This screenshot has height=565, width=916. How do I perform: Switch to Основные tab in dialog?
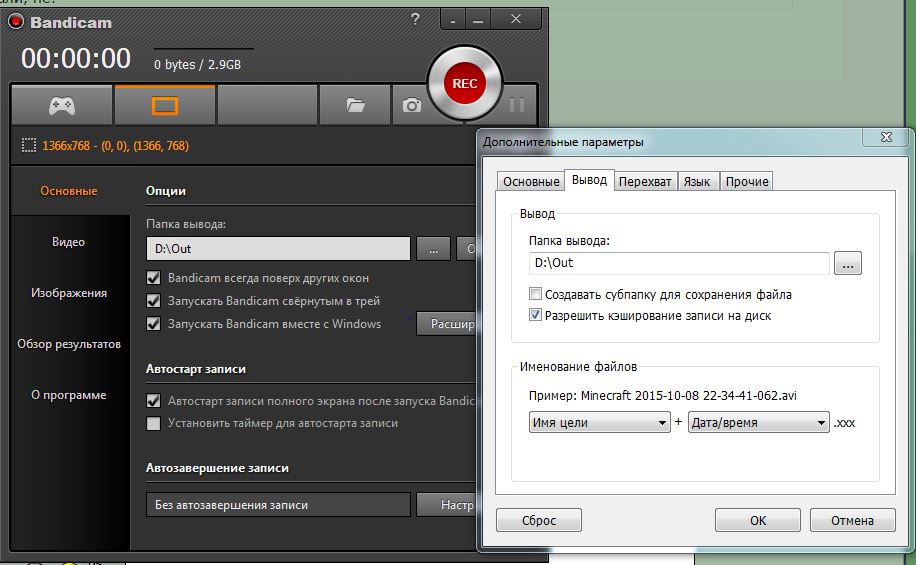point(531,182)
